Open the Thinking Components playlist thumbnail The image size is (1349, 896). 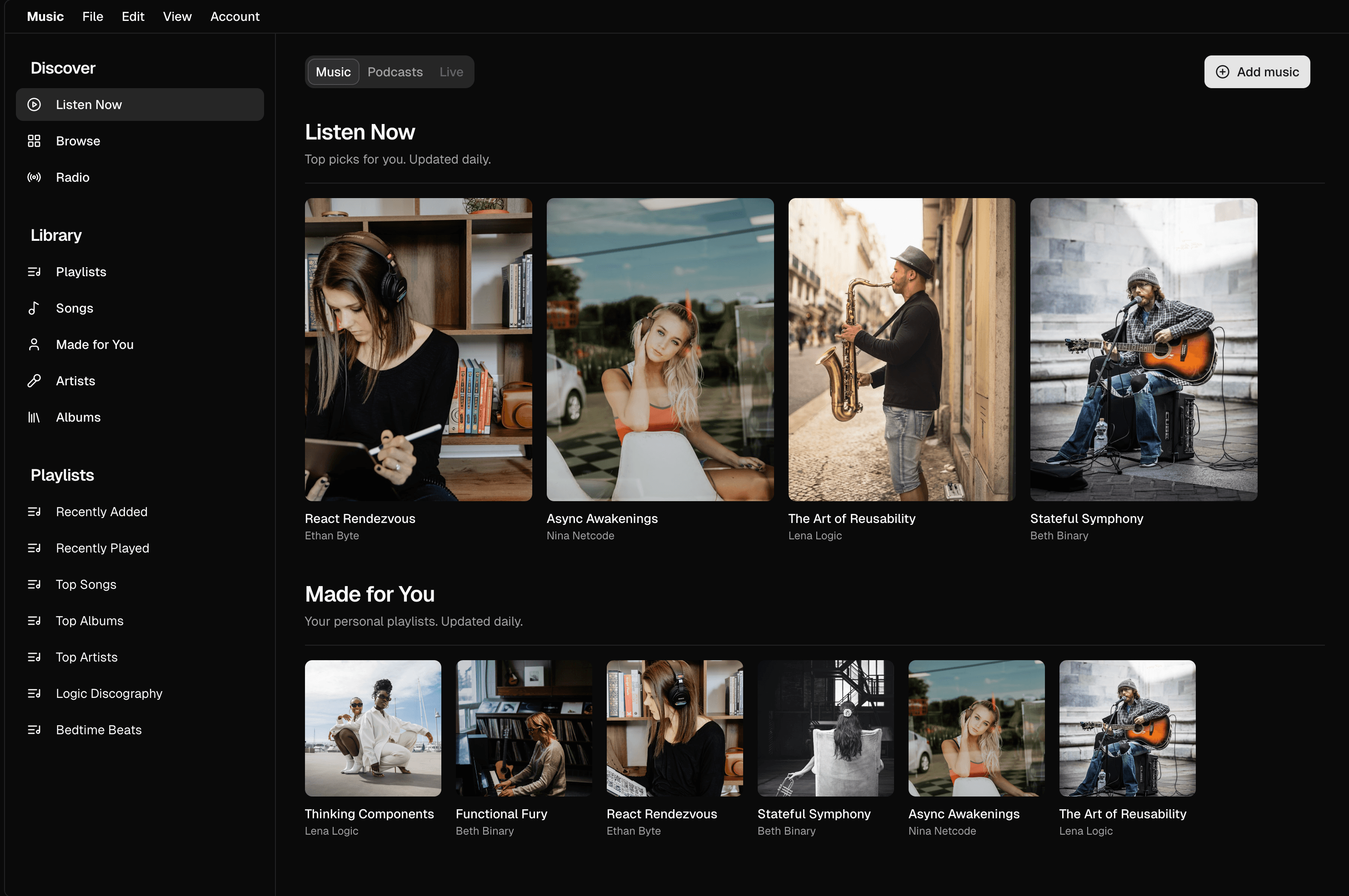click(x=373, y=728)
